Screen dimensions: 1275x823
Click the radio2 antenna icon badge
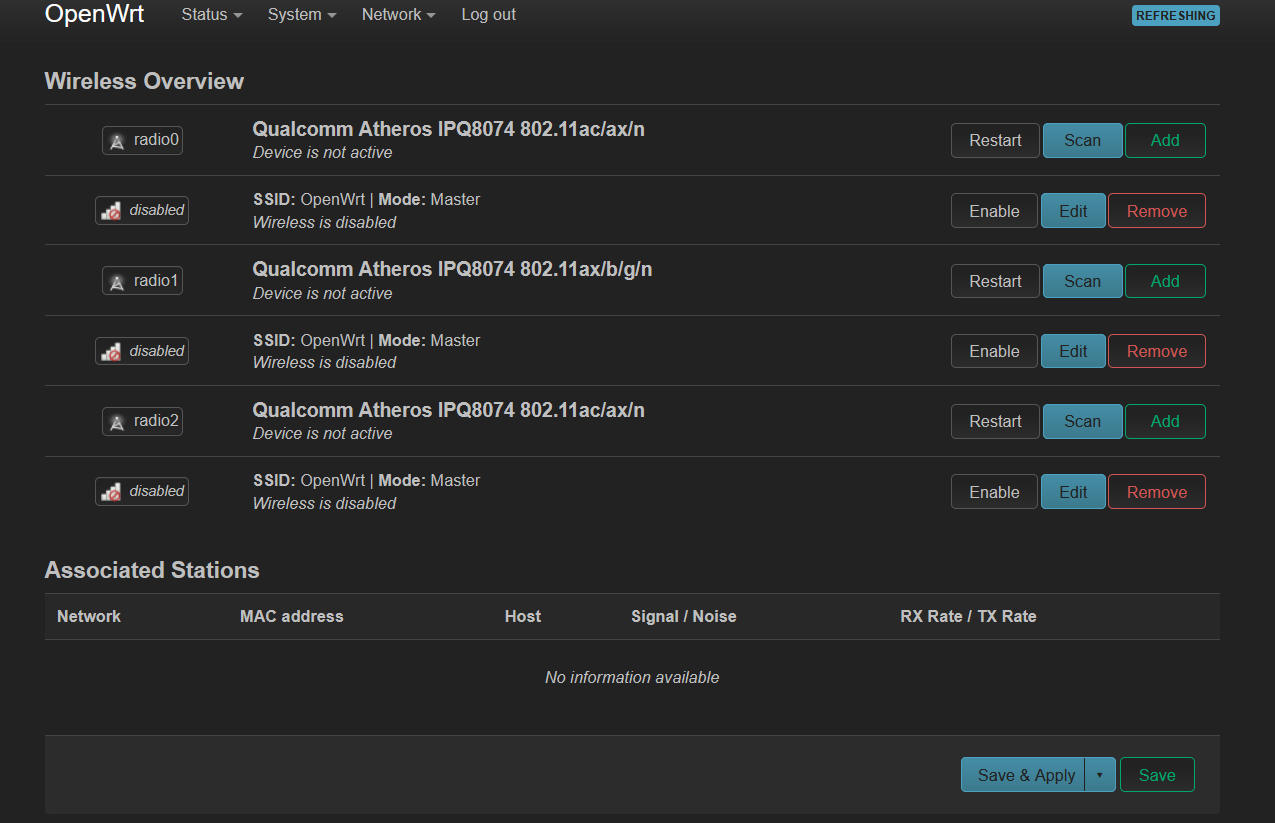click(142, 421)
